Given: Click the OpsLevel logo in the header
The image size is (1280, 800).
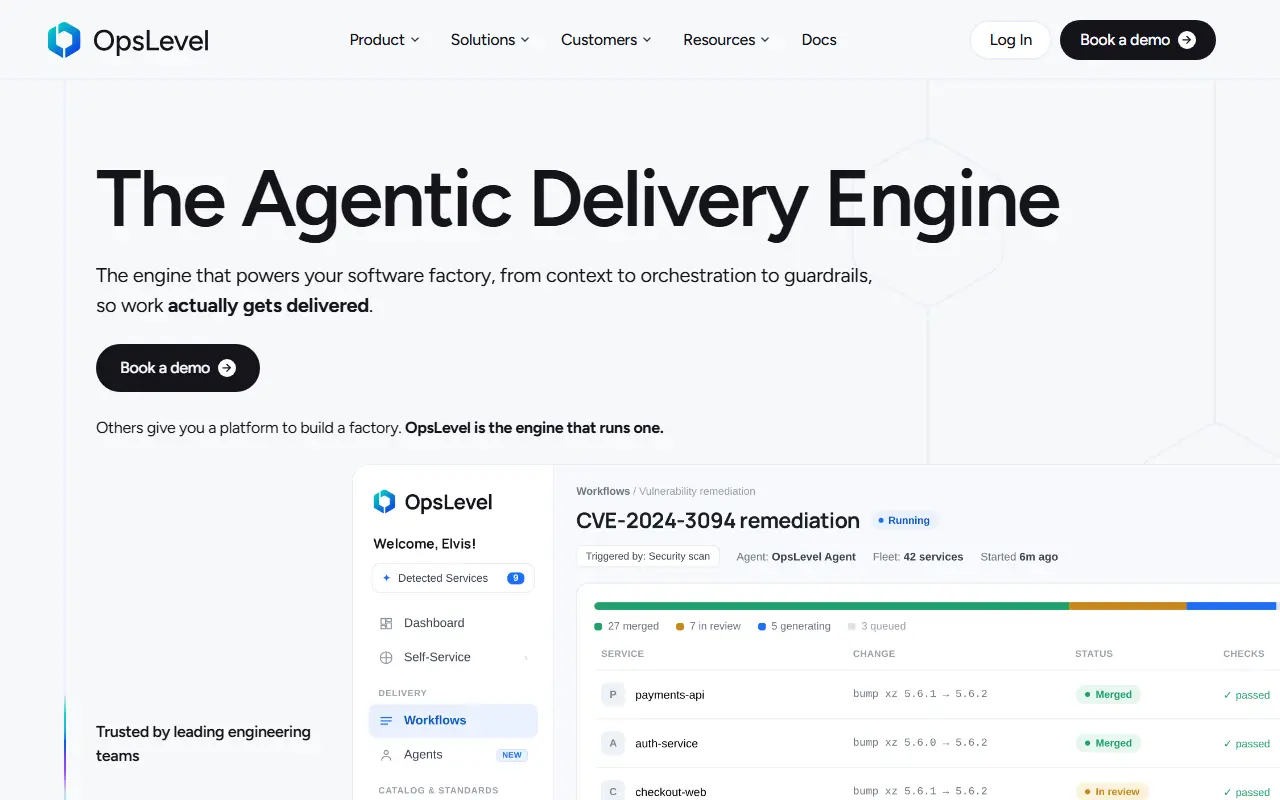Looking at the screenshot, I should (x=128, y=40).
